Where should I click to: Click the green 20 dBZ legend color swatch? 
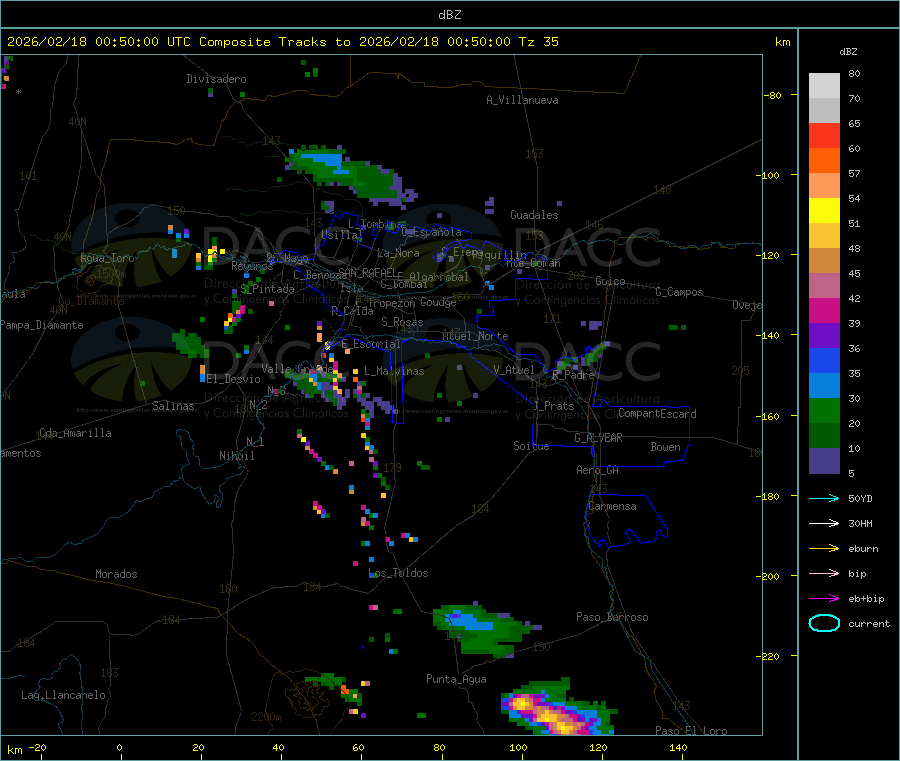pyautogui.click(x=824, y=410)
